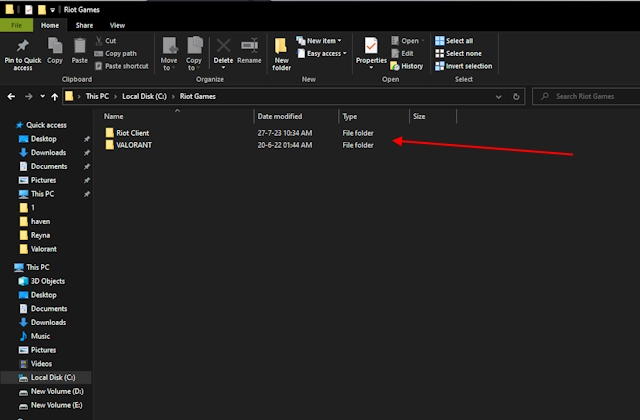Sort by Date modified column
This screenshot has width=640, height=420.
coord(296,116)
